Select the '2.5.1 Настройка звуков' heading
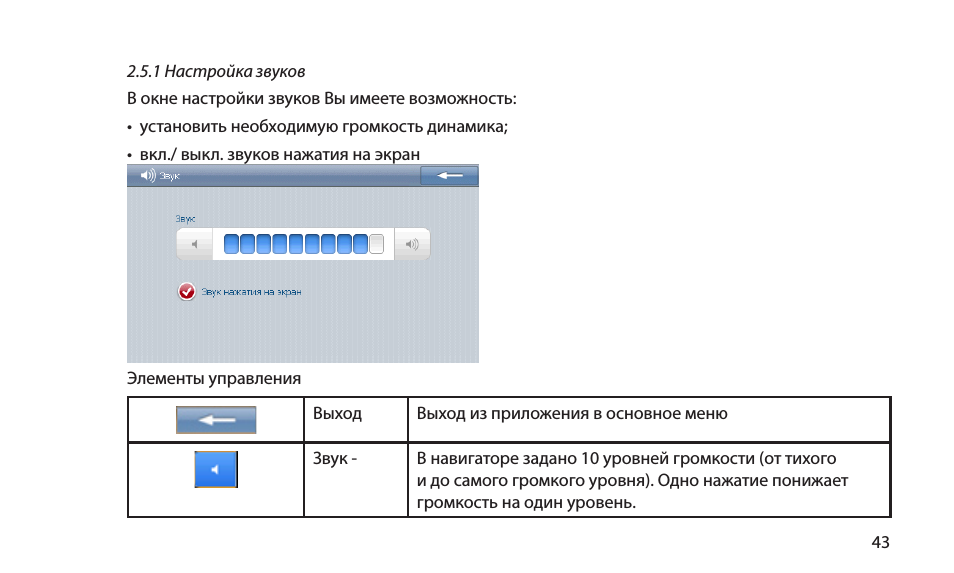This screenshot has width=954, height=573. tap(216, 72)
